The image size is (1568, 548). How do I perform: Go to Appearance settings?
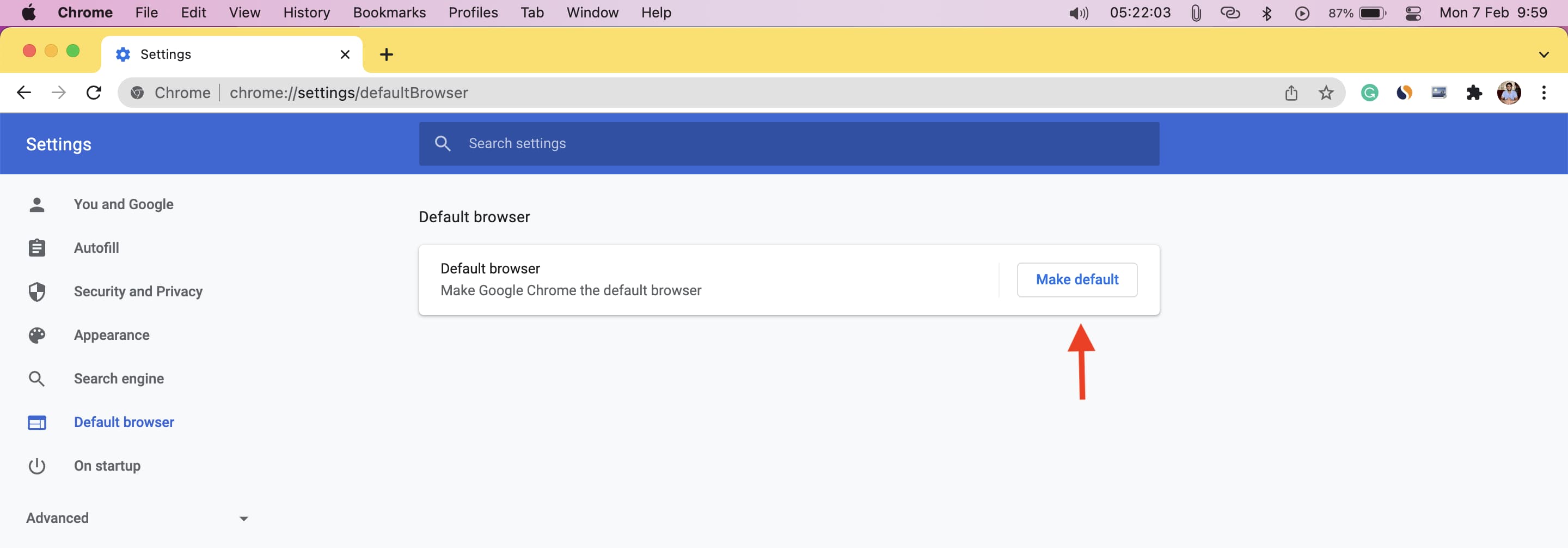pyautogui.click(x=112, y=335)
